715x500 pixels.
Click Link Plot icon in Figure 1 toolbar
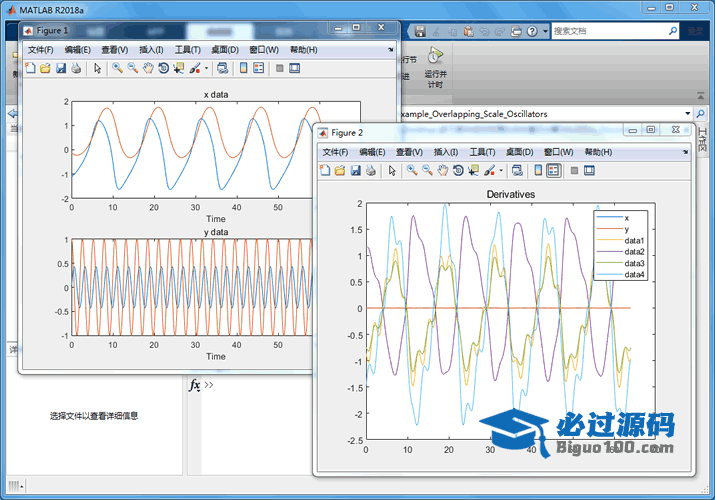pos(222,68)
